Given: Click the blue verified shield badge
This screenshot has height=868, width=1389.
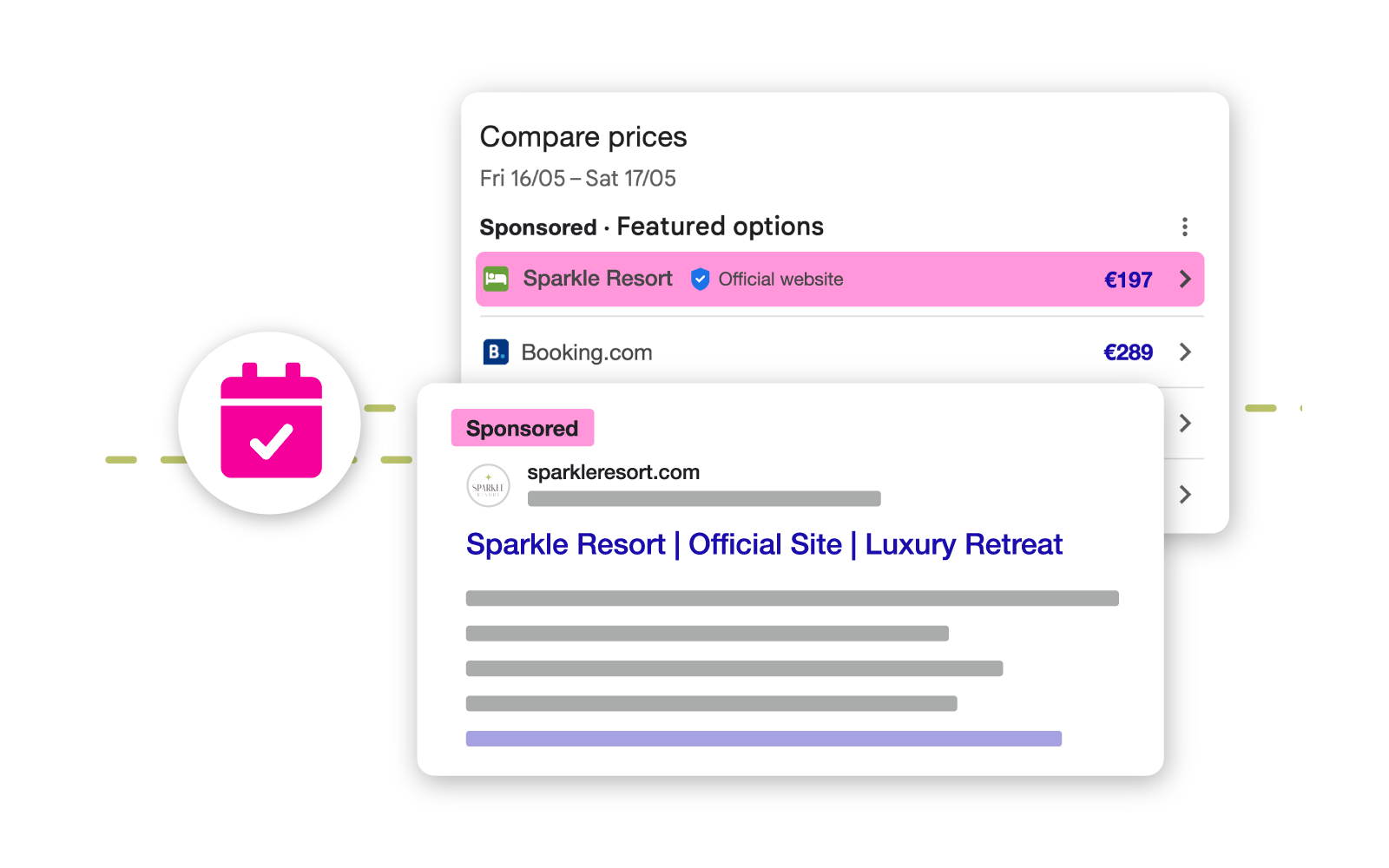Looking at the screenshot, I should click(700, 279).
